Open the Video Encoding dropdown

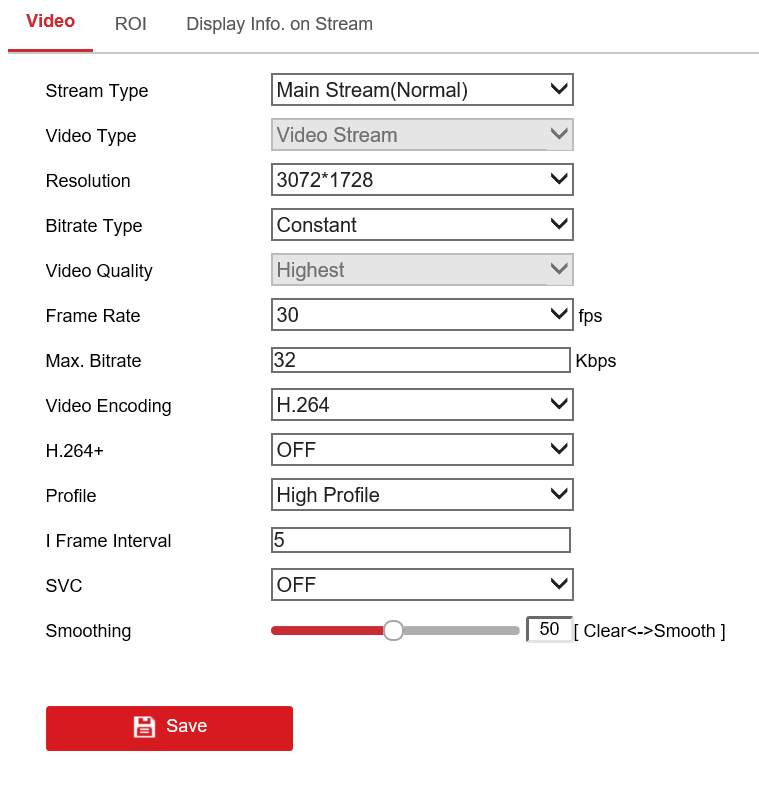coord(421,405)
